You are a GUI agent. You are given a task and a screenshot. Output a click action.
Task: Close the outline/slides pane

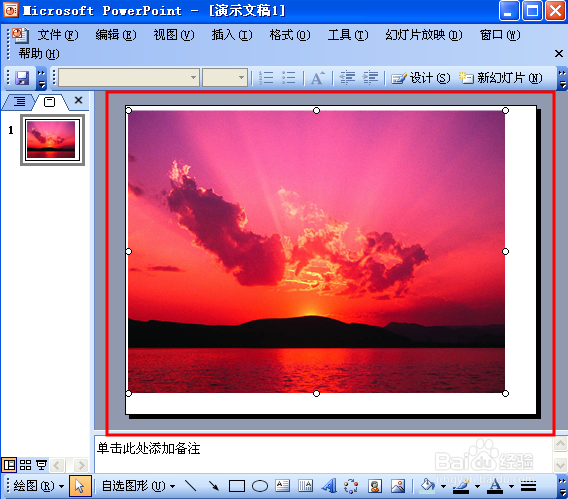point(78,100)
